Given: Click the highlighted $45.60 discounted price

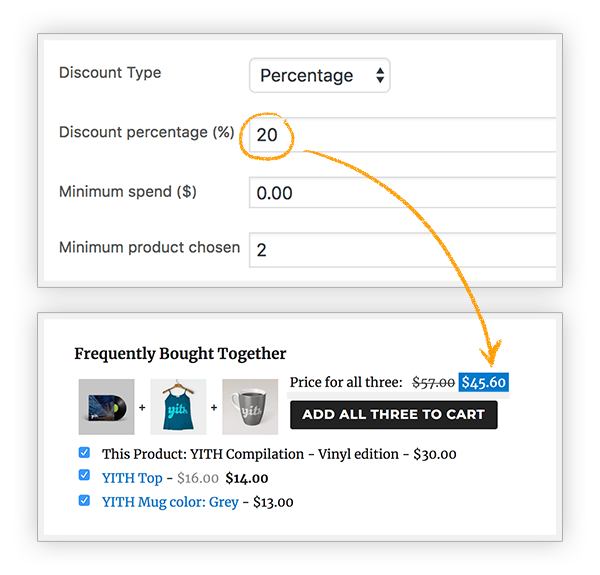Looking at the screenshot, I should point(484,382).
